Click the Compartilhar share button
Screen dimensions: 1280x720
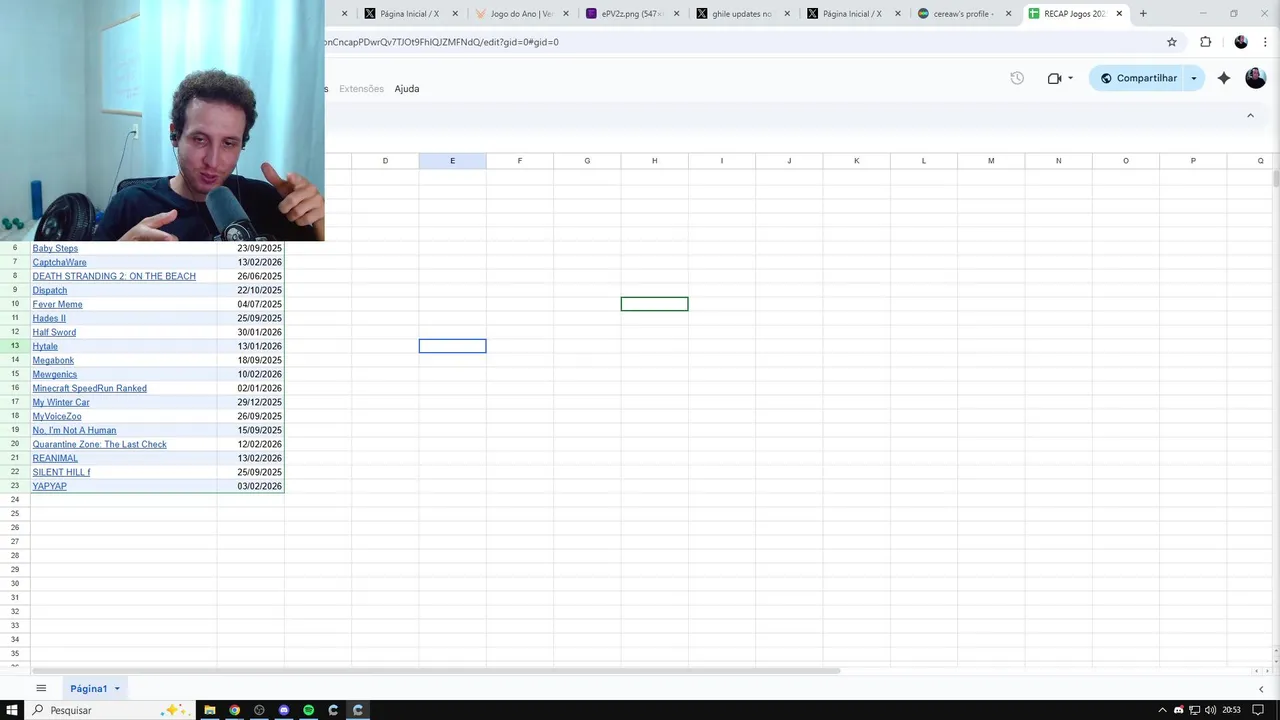click(x=1138, y=78)
